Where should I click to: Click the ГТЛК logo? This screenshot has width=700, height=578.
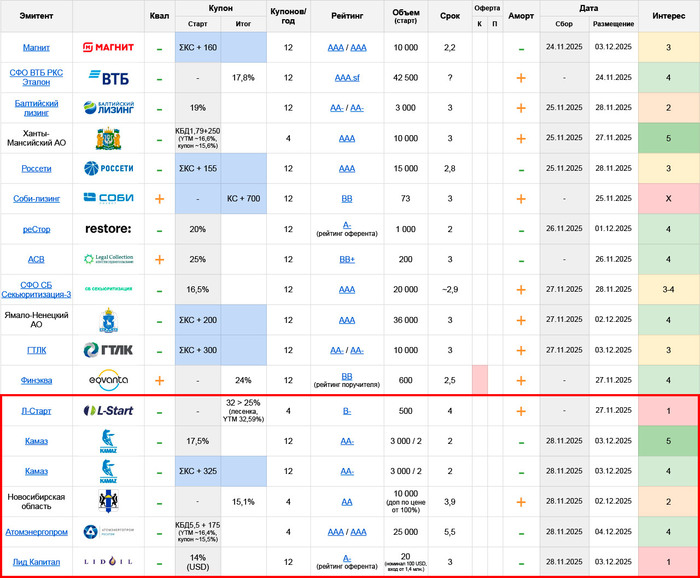(107, 350)
